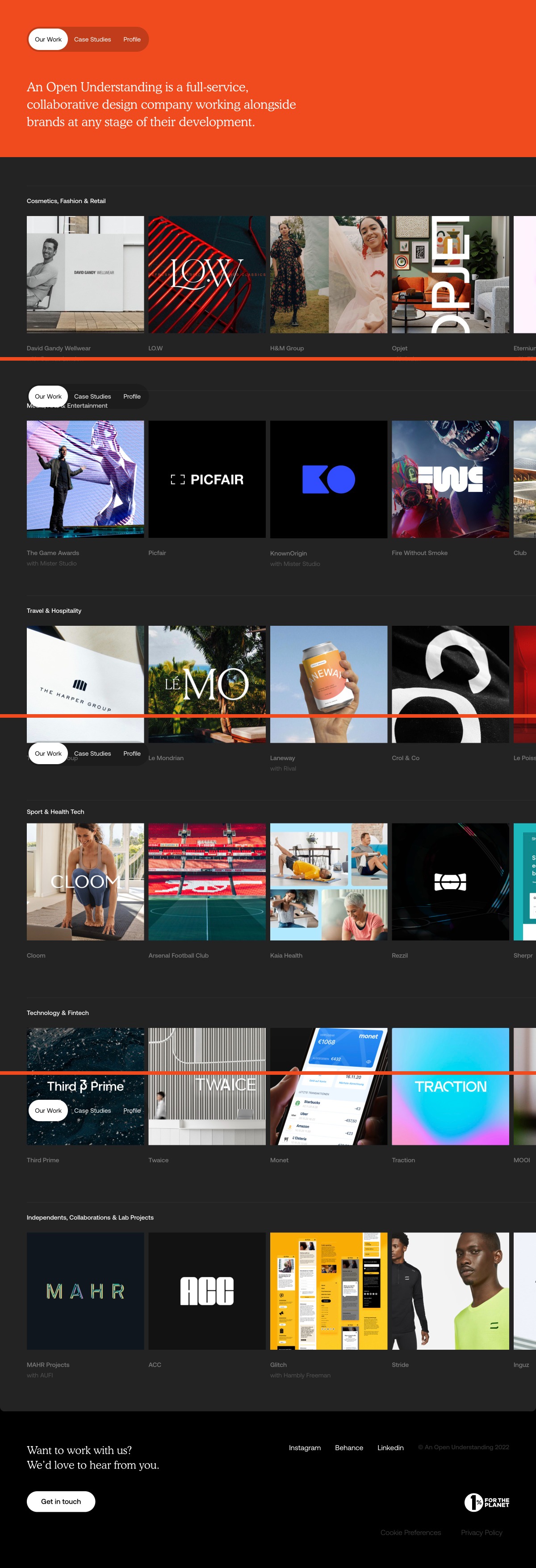536x1568 pixels.
Task: Click the Get in touch button
Action: pos(61,1501)
